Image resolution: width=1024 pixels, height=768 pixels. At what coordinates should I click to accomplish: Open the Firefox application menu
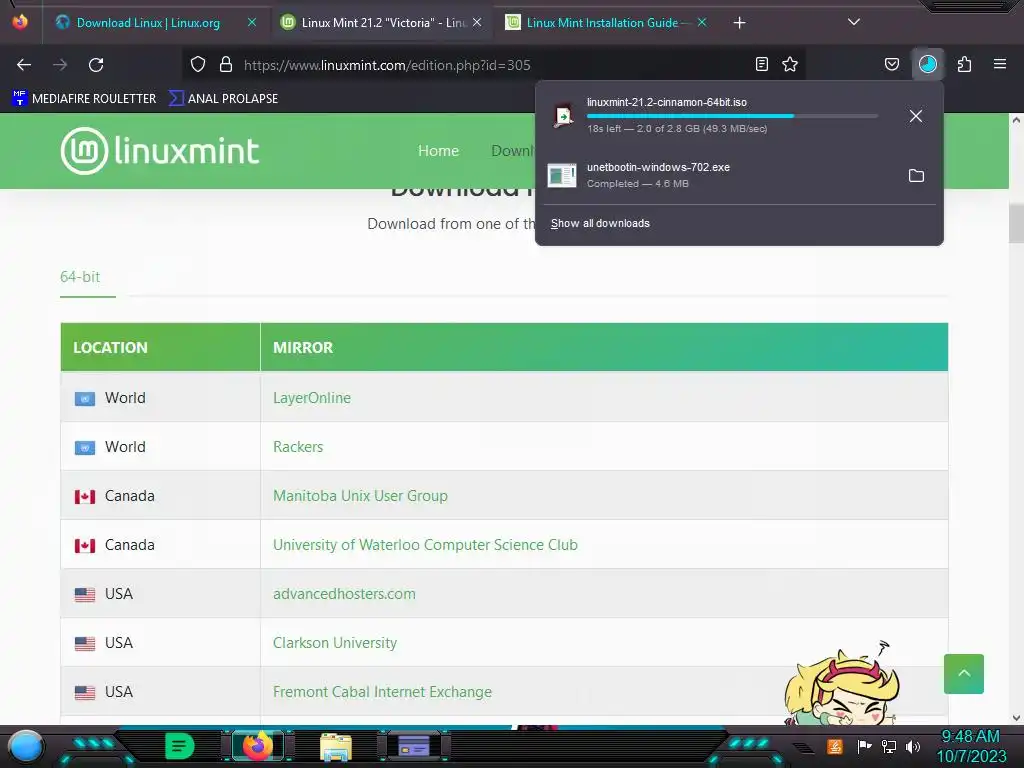1000,64
